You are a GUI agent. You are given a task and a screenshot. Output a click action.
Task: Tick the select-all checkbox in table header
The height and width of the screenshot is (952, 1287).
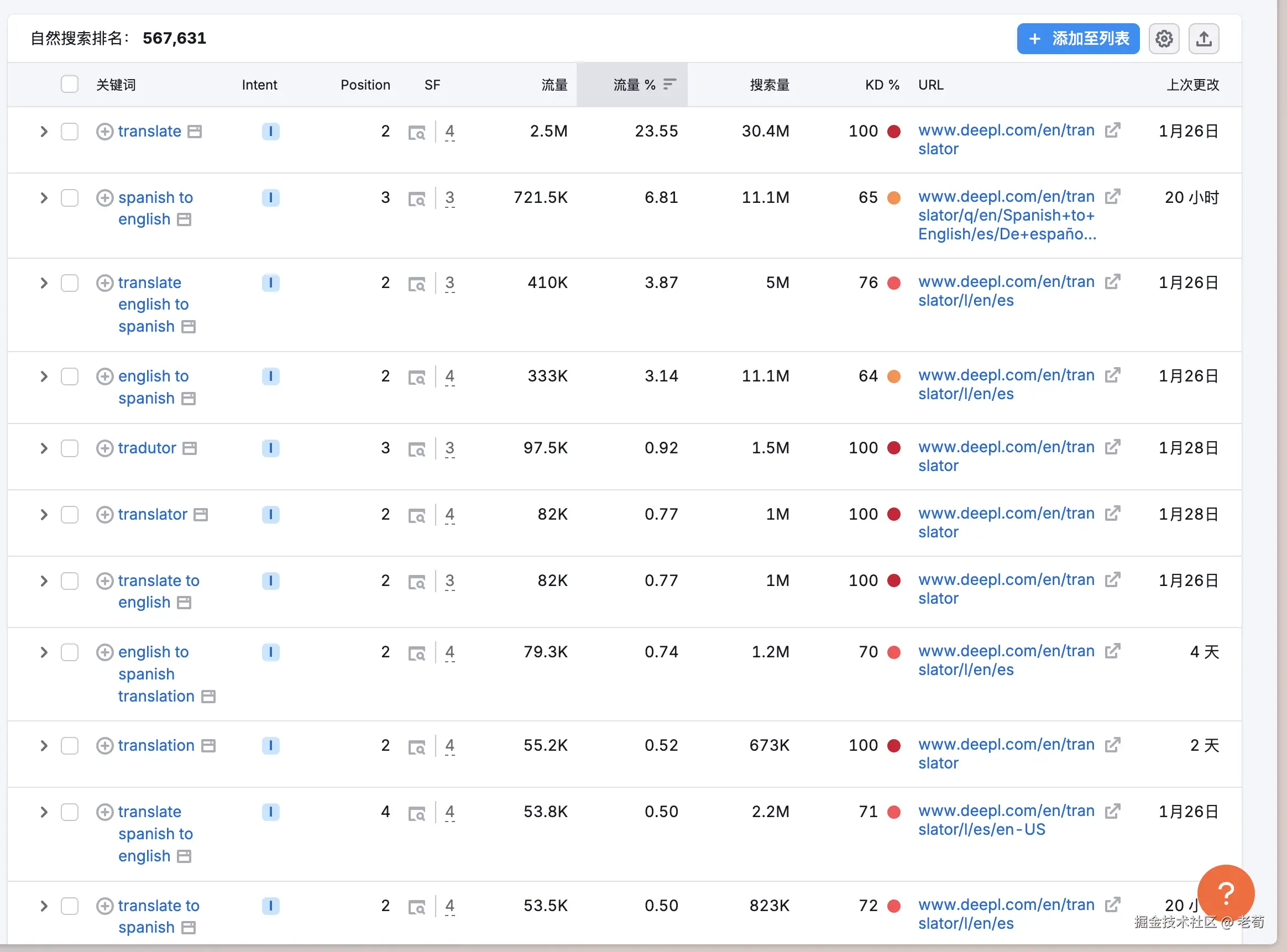coord(70,84)
